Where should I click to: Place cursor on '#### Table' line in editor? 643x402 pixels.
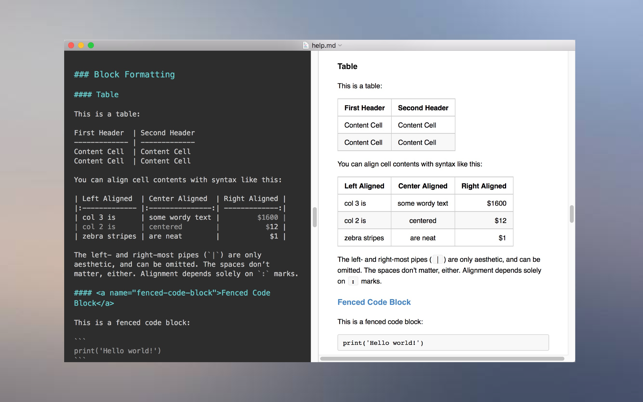click(x=96, y=95)
